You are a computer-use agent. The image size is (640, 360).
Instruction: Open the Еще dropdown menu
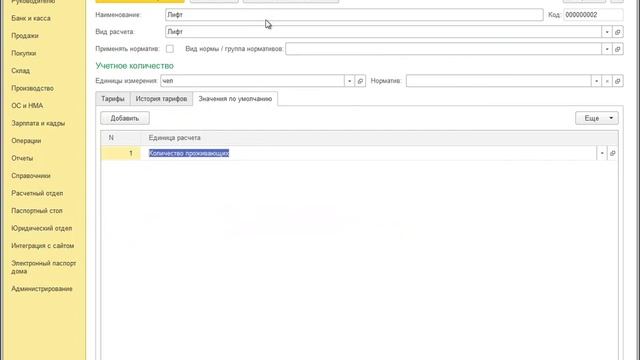597,118
